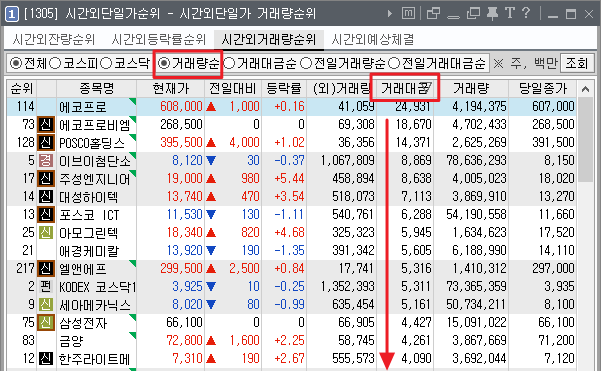The image size is (601, 371).
Task: Select the 에코프로 stock row name
Action: pos(83,107)
